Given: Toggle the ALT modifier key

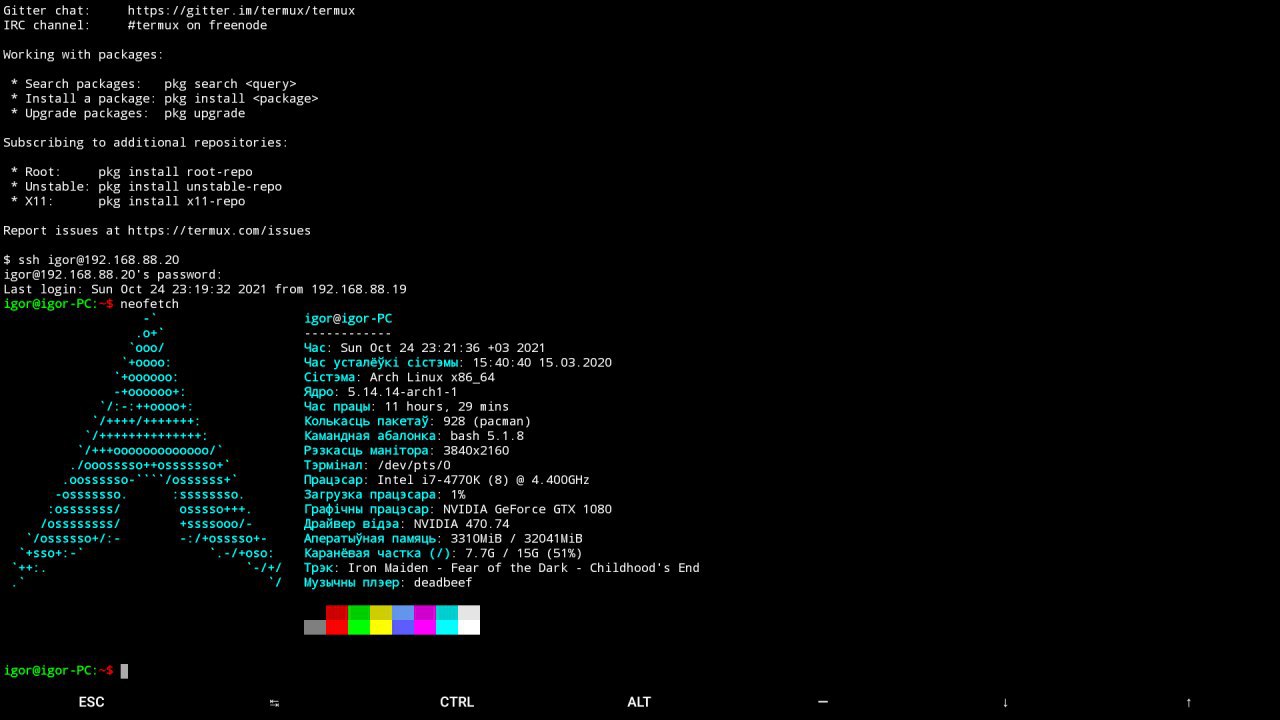Looking at the screenshot, I should (x=639, y=702).
